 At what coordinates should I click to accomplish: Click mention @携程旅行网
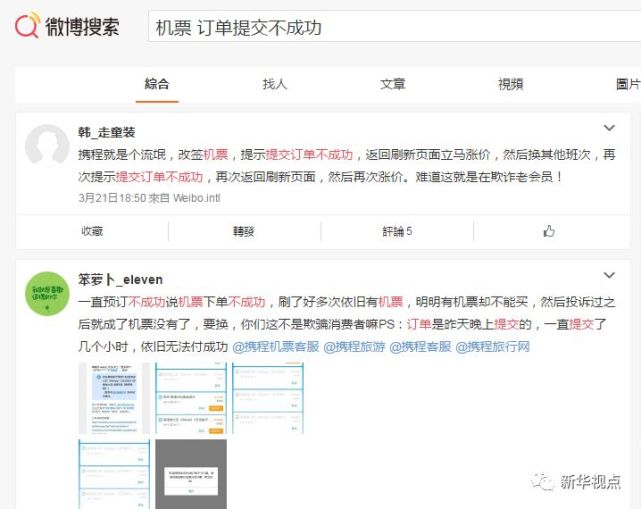click(x=493, y=347)
